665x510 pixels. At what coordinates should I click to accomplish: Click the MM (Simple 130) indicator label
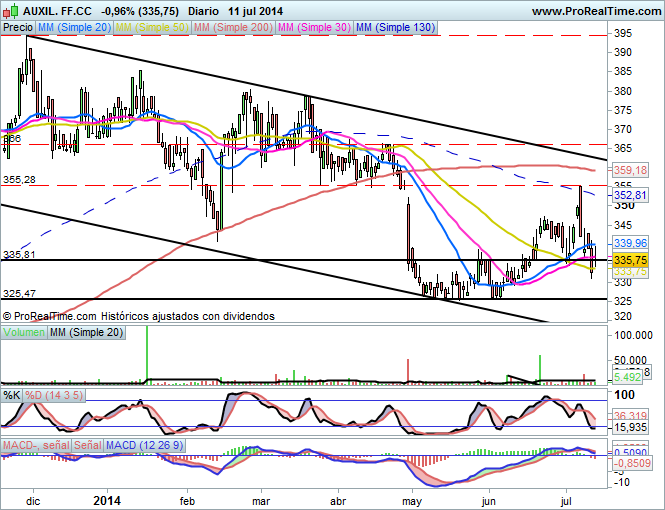[395, 28]
